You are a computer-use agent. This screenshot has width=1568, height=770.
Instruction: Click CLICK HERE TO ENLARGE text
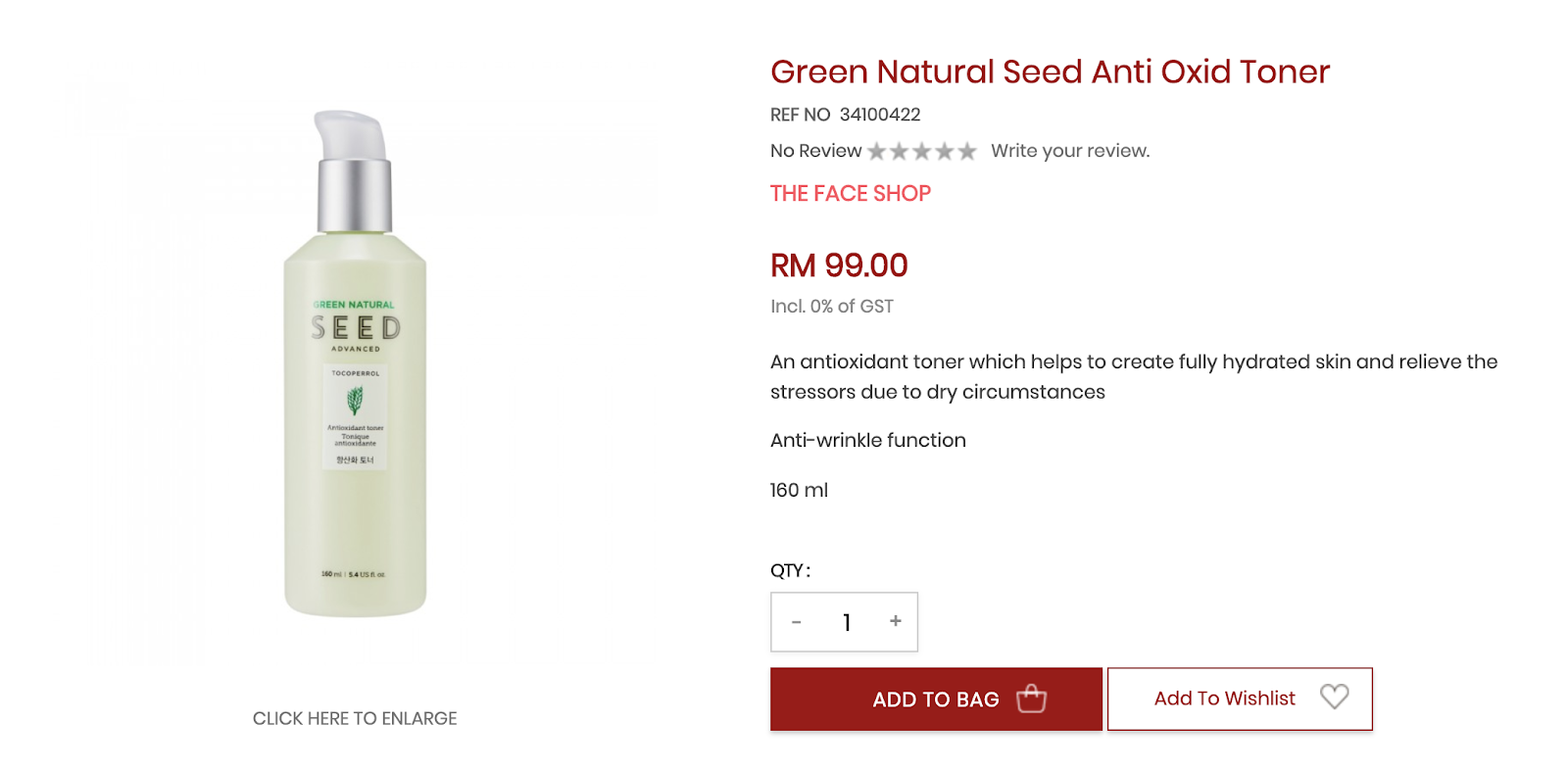355,719
